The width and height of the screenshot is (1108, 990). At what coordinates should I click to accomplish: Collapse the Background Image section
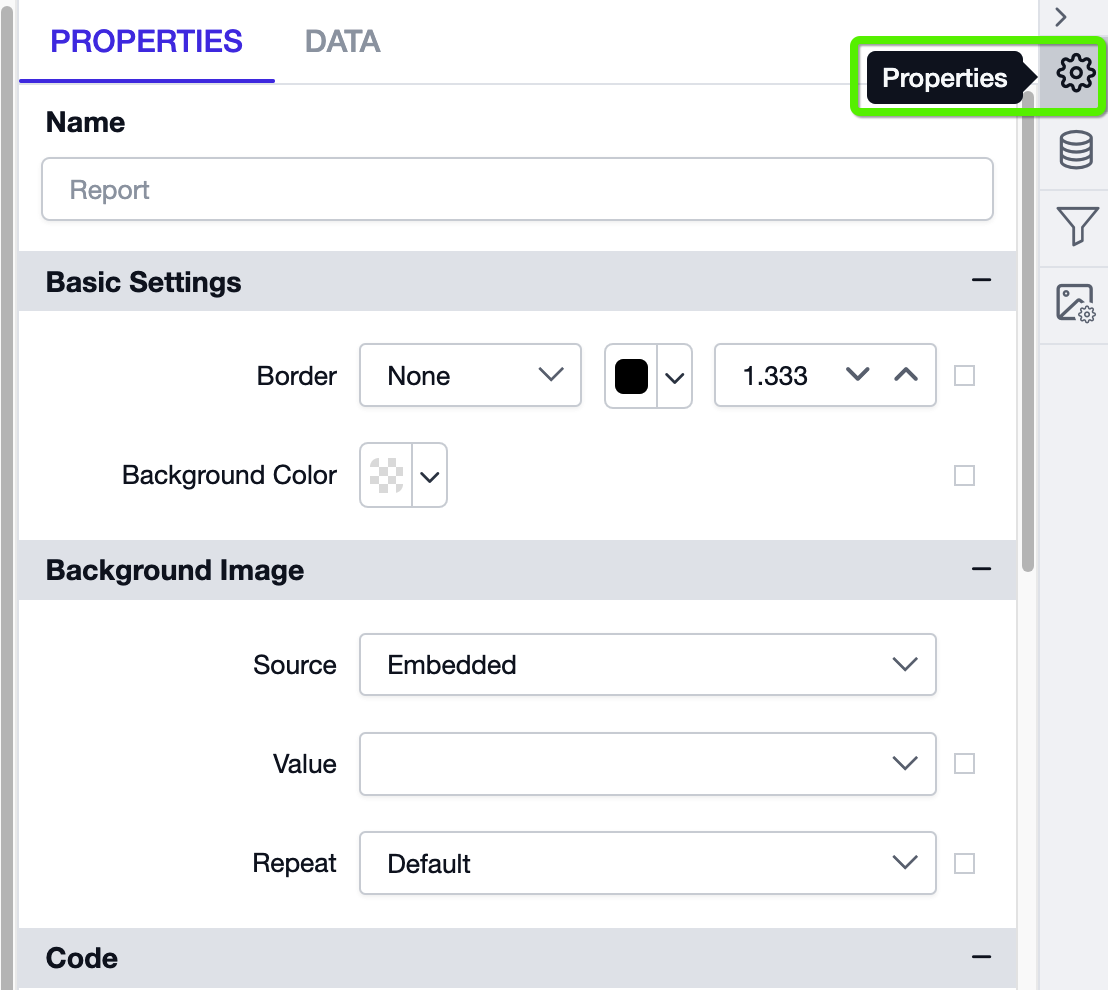pos(981,569)
